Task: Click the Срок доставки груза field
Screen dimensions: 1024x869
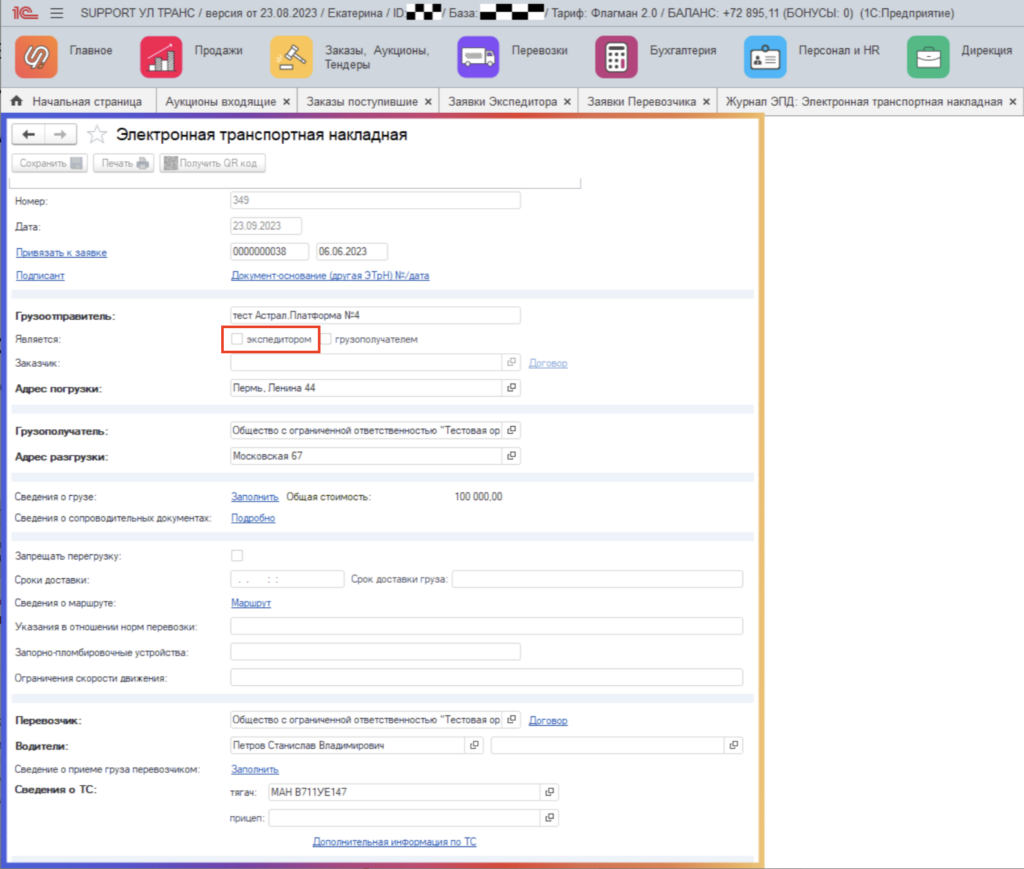Action: point(598,579)
